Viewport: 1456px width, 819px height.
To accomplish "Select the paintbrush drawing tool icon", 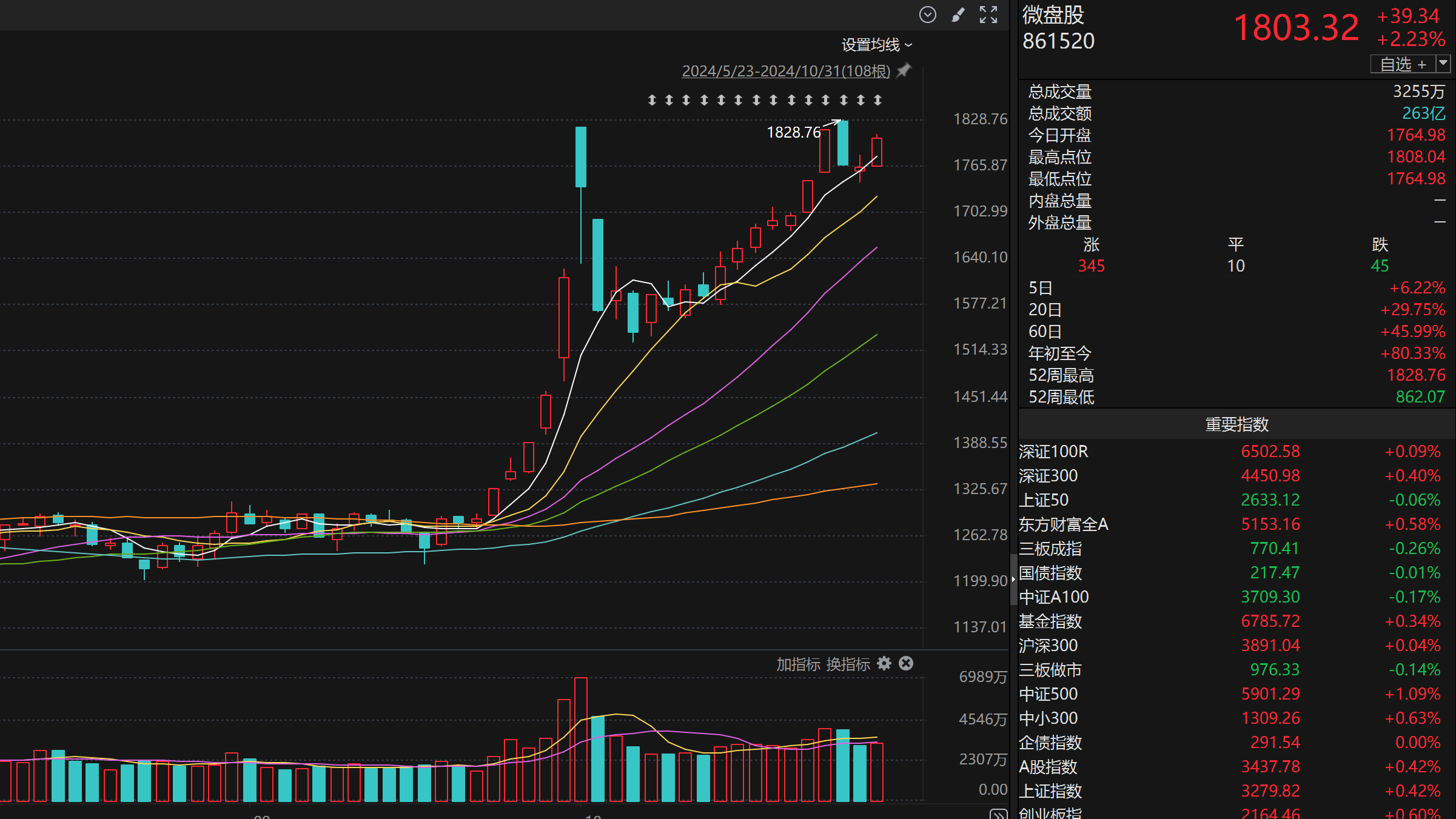I will tap(958, 15).
